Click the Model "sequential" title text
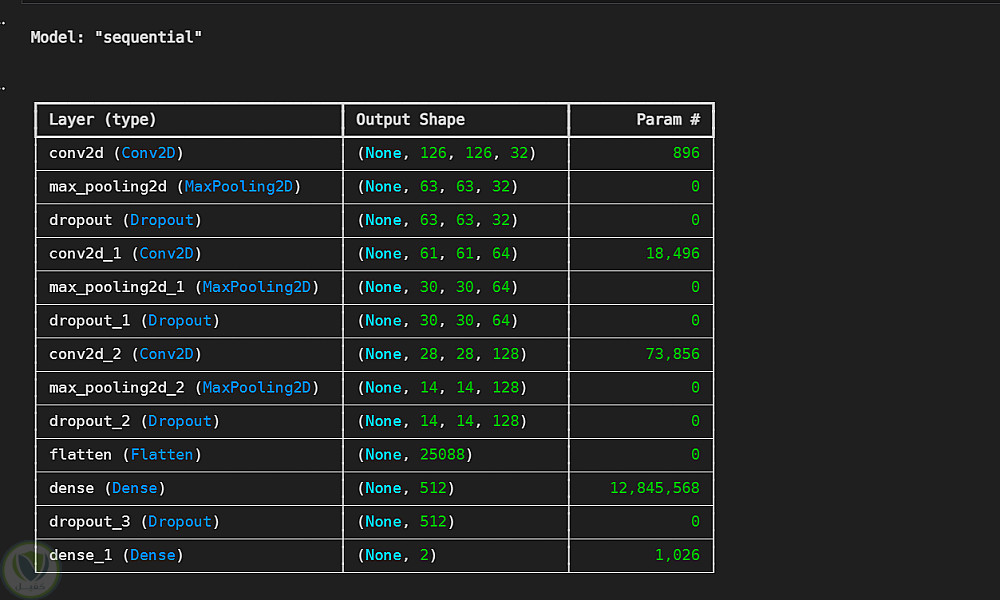The width and height of the screenshot is (1000, 600). pyautogui.click(x=116, y=37)
